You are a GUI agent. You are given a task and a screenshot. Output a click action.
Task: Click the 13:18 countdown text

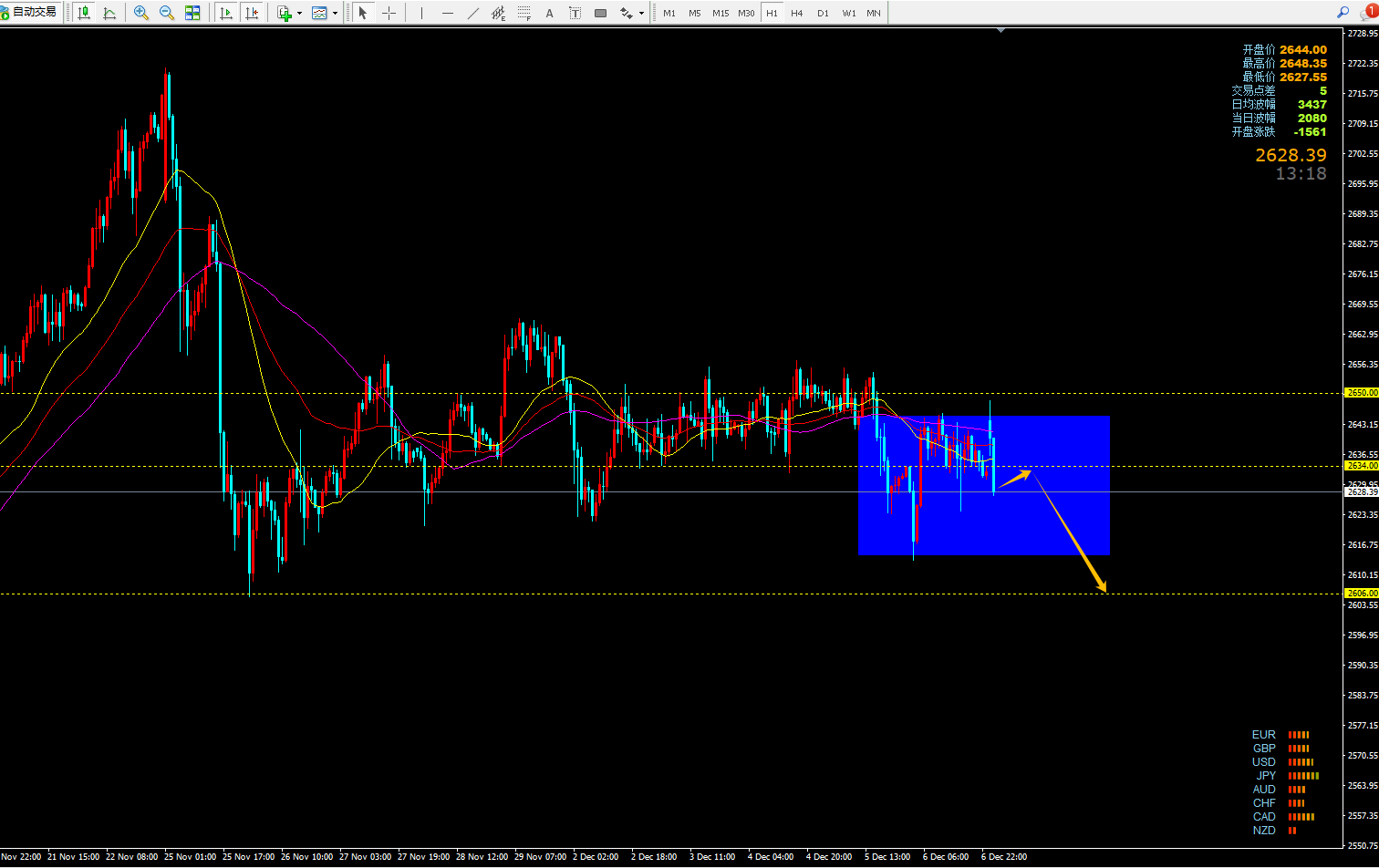point(1301,173)
